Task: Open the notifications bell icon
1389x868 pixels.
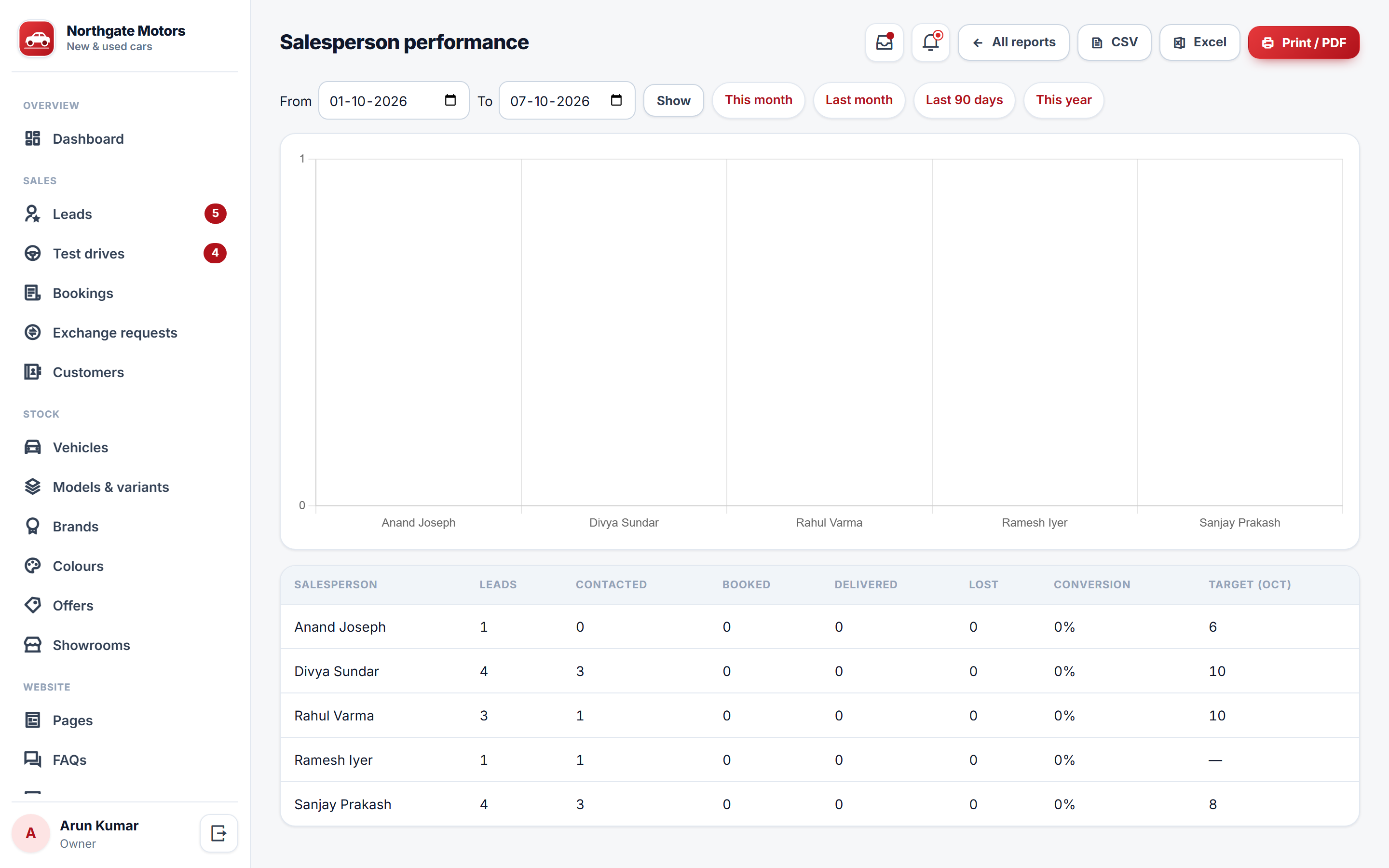Action: click(x=930, y=42)
